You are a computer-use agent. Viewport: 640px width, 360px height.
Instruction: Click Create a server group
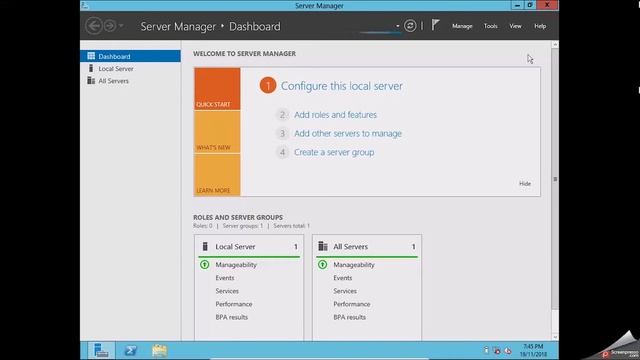(x=334, y=152)
